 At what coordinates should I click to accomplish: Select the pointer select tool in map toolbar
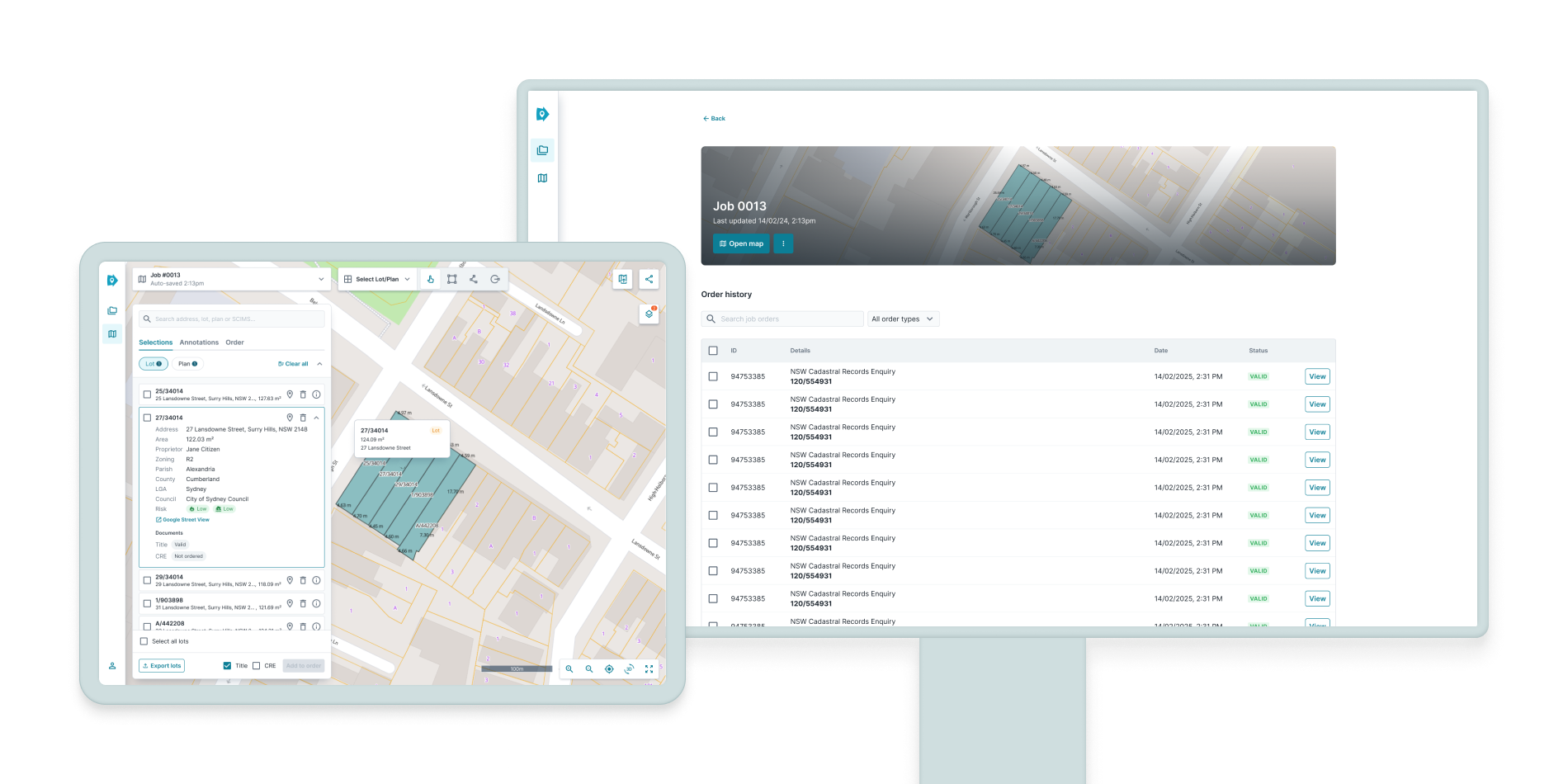pos(431,279)
